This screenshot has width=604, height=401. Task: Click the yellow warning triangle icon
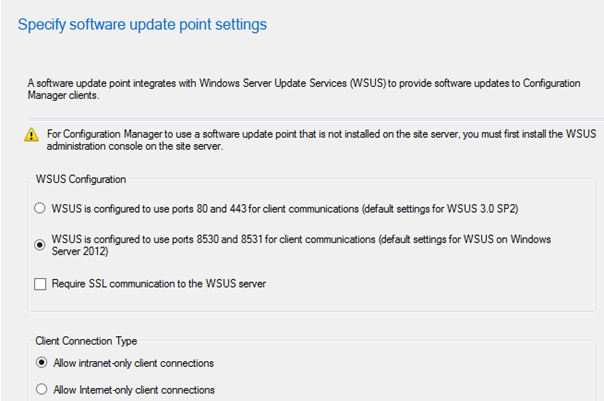click(31, 135)
